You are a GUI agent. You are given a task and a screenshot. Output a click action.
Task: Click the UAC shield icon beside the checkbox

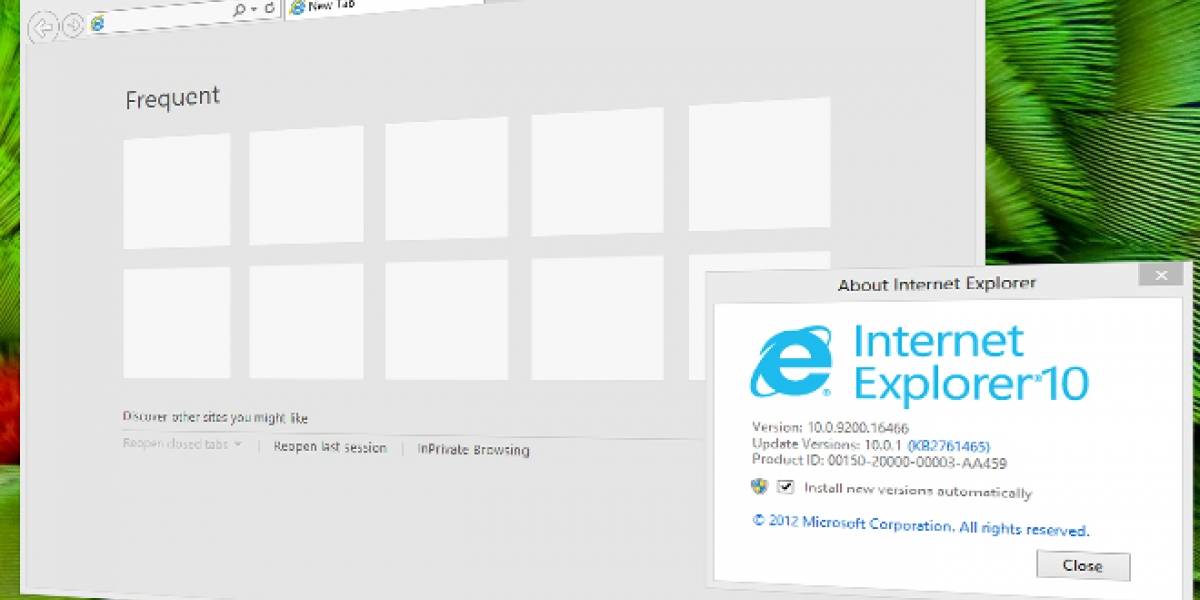[x=760, y=486]
